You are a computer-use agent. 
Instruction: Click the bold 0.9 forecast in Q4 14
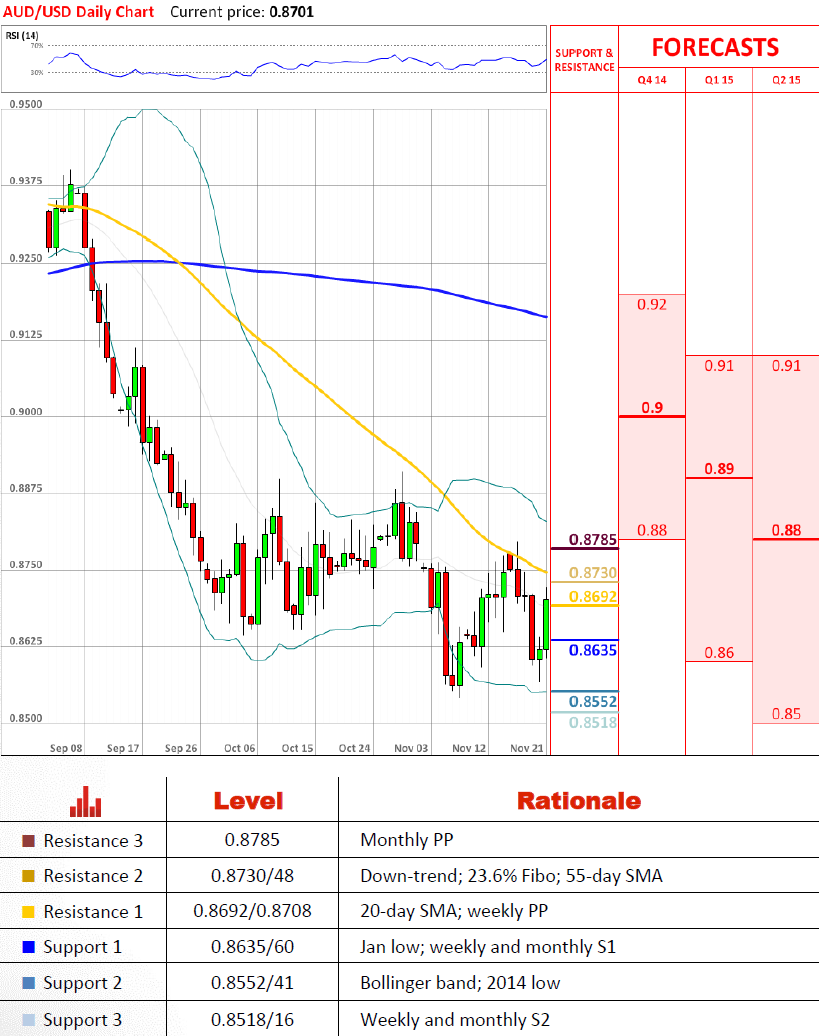point(652,408)
